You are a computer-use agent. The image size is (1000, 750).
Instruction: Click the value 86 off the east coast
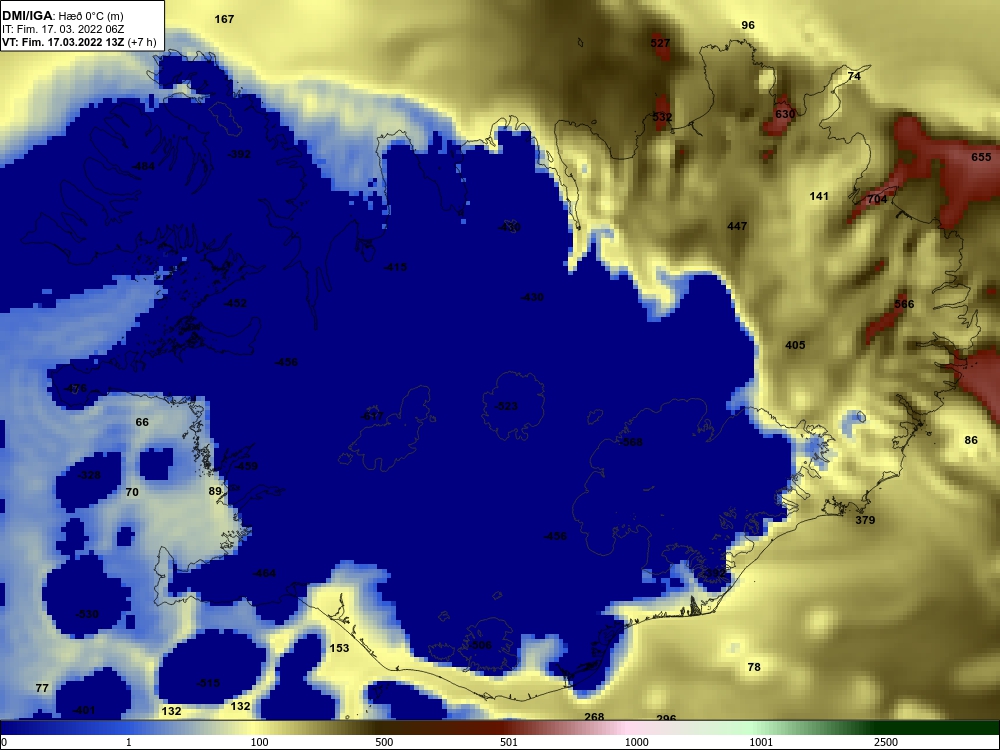pos(971,440)
